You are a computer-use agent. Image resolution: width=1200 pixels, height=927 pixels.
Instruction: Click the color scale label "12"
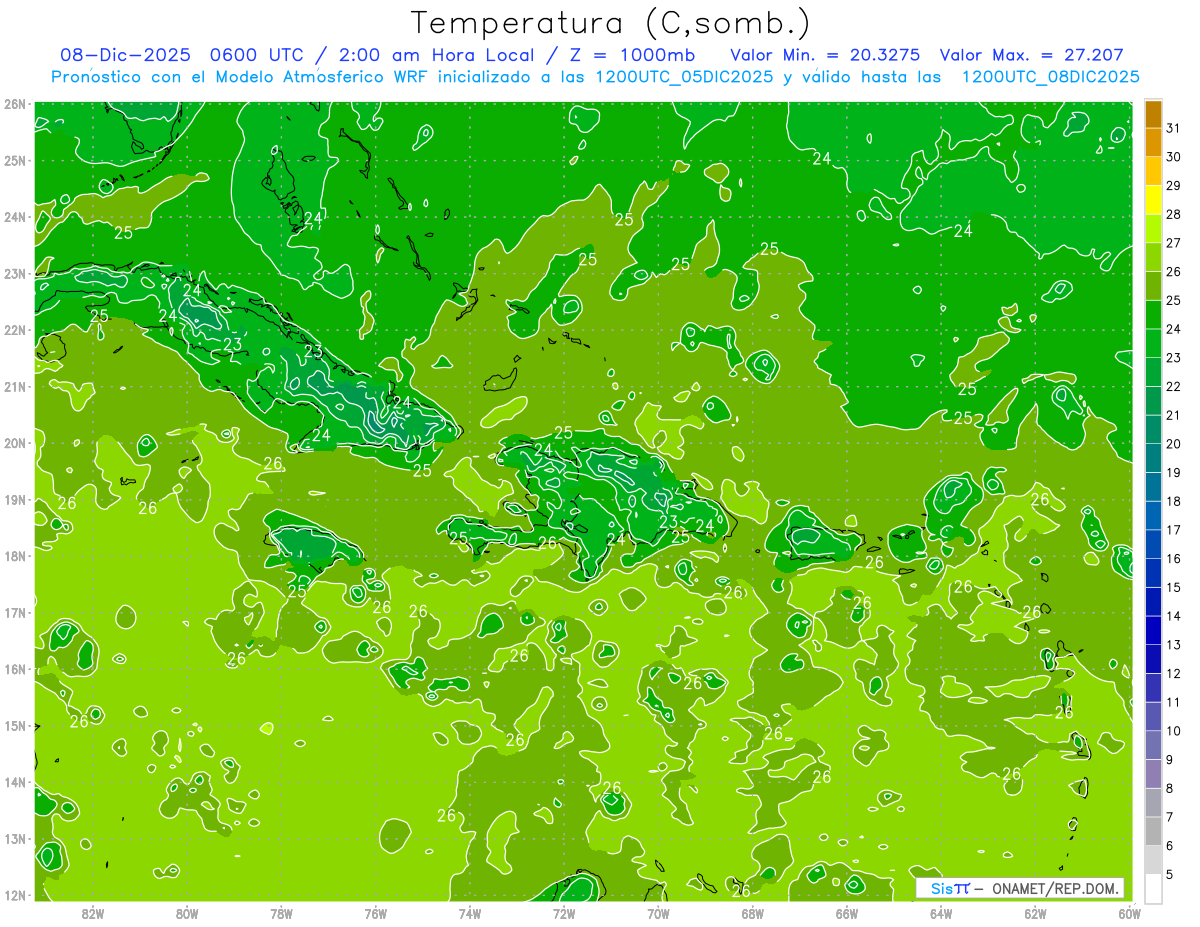tap(1173, 673)
